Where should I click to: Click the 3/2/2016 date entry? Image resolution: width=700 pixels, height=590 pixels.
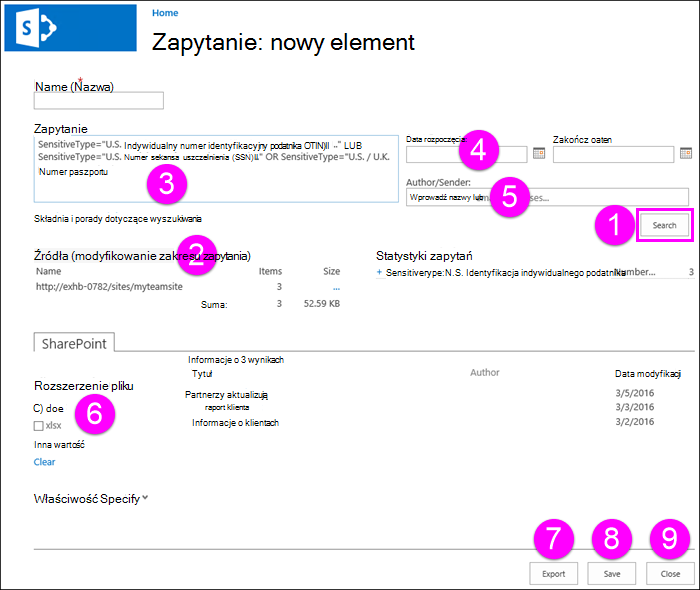click(635, 421)
